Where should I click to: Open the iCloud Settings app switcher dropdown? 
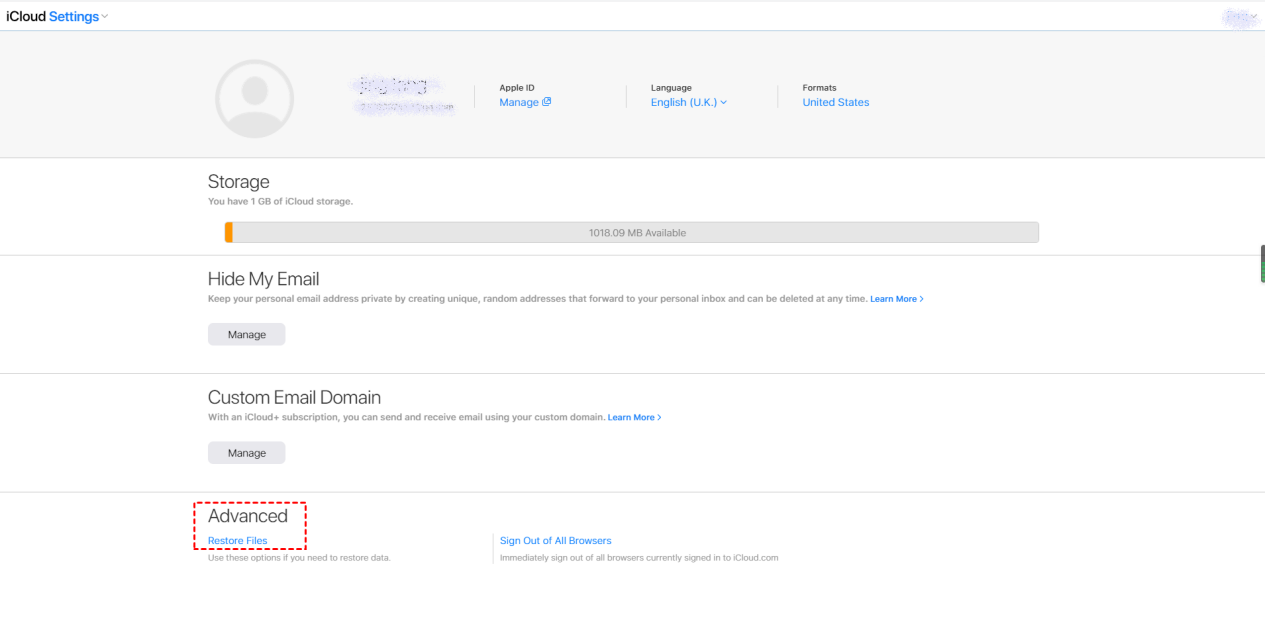pos(57,17)
